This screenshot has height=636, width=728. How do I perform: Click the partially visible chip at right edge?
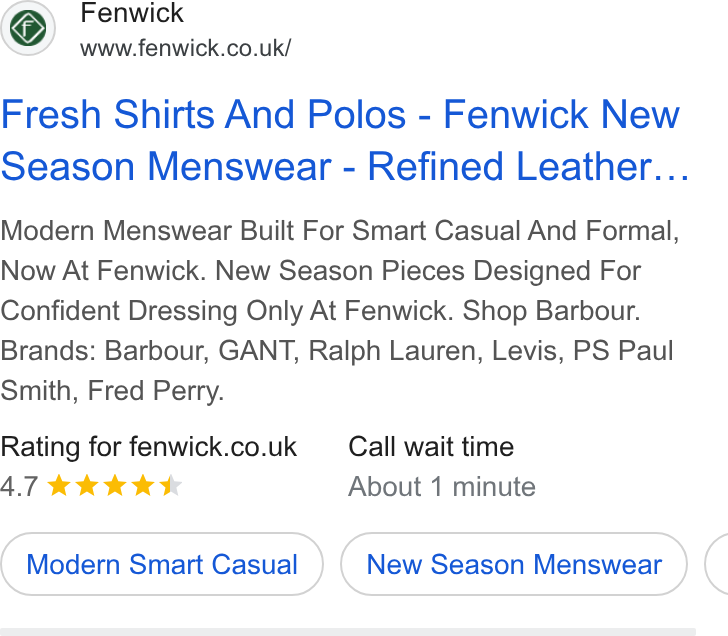pos(716,564)
